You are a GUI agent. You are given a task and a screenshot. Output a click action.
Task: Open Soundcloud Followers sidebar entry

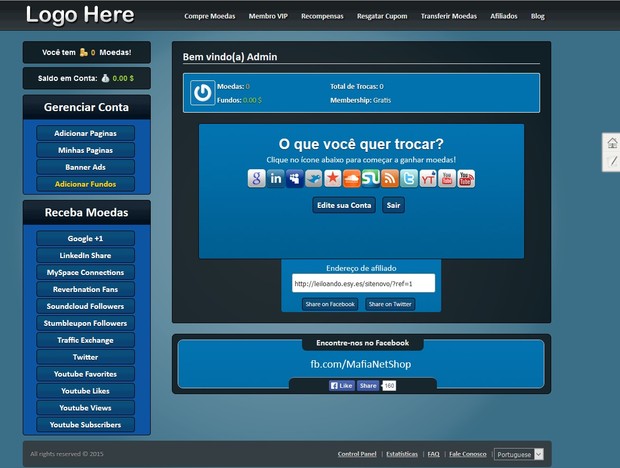pos(85,306)
